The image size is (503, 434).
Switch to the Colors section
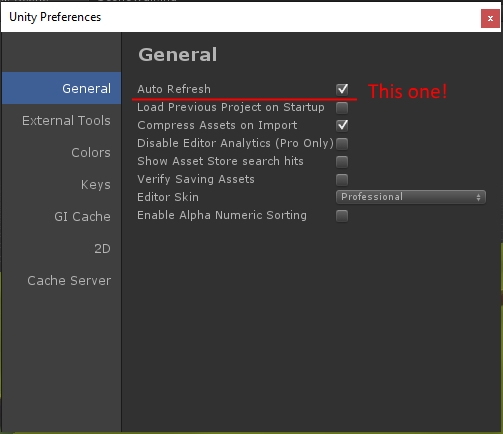pos(62,152)
